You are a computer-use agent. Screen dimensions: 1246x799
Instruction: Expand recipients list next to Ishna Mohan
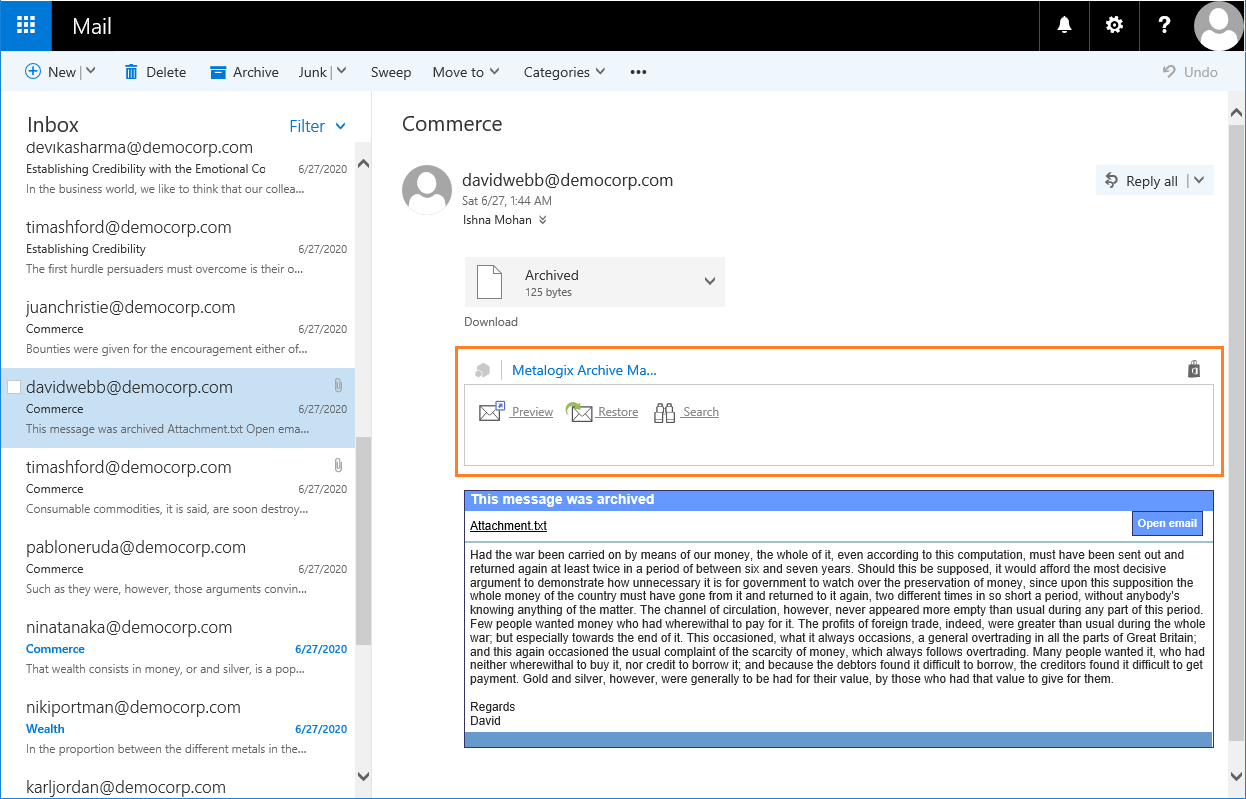point(543,220)
